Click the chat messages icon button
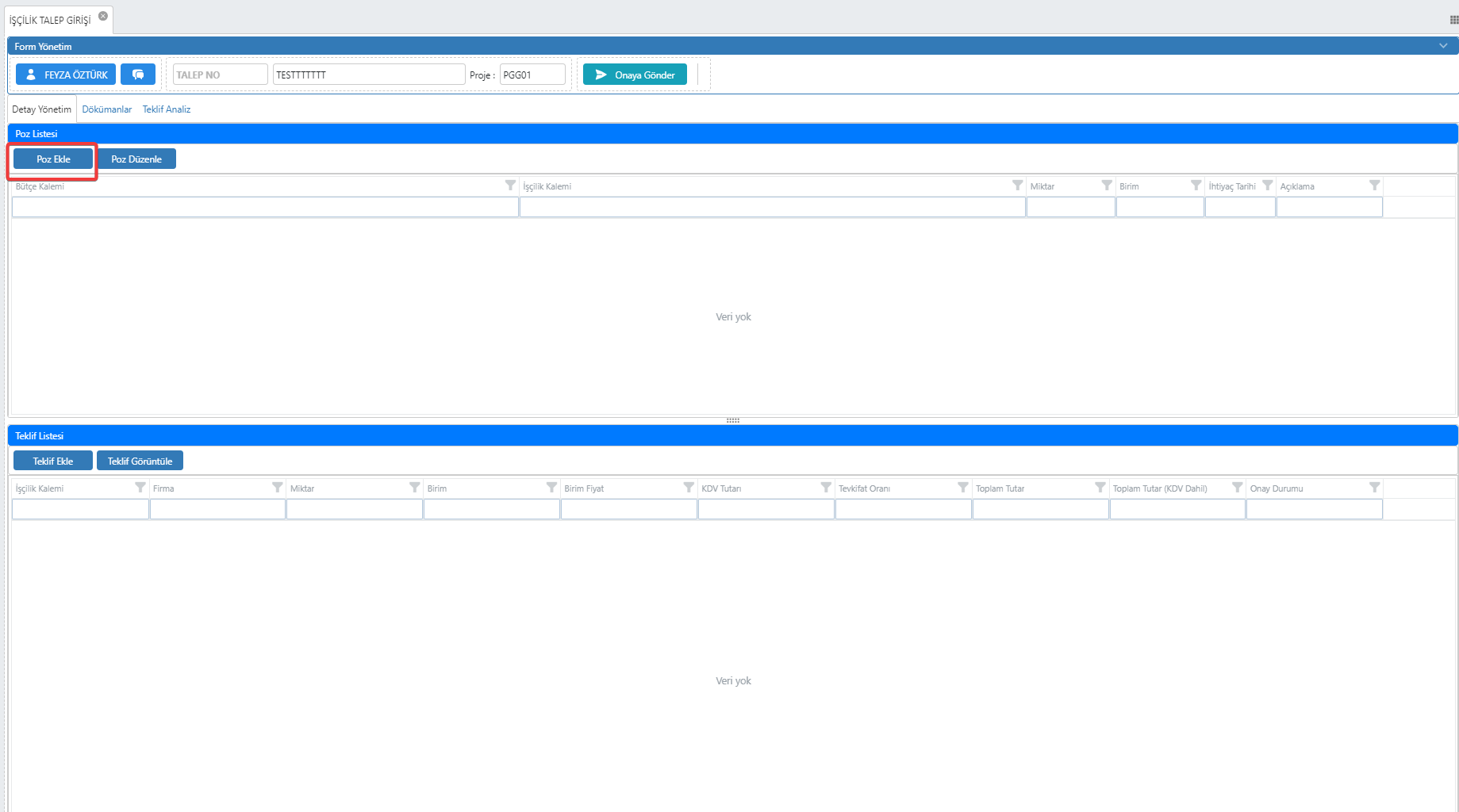 pos(138,75)
